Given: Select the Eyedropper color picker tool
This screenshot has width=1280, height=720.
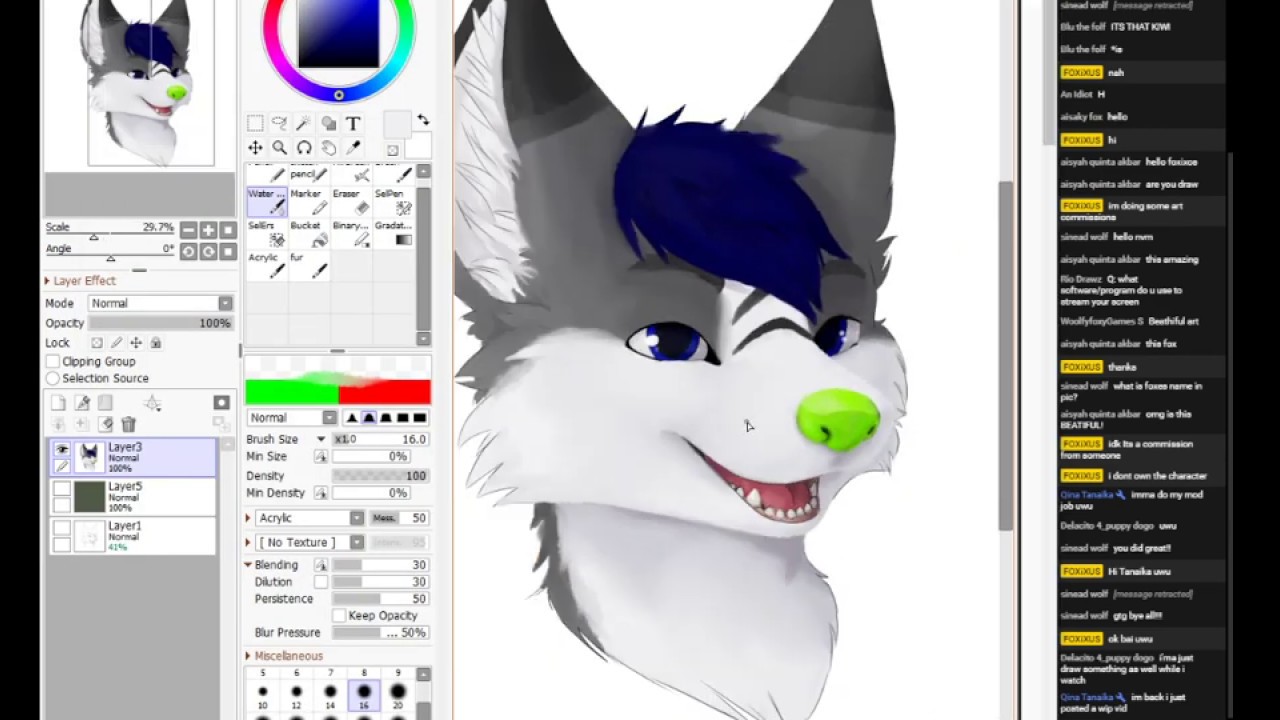Looking at the screenshot, I should 353,148.
